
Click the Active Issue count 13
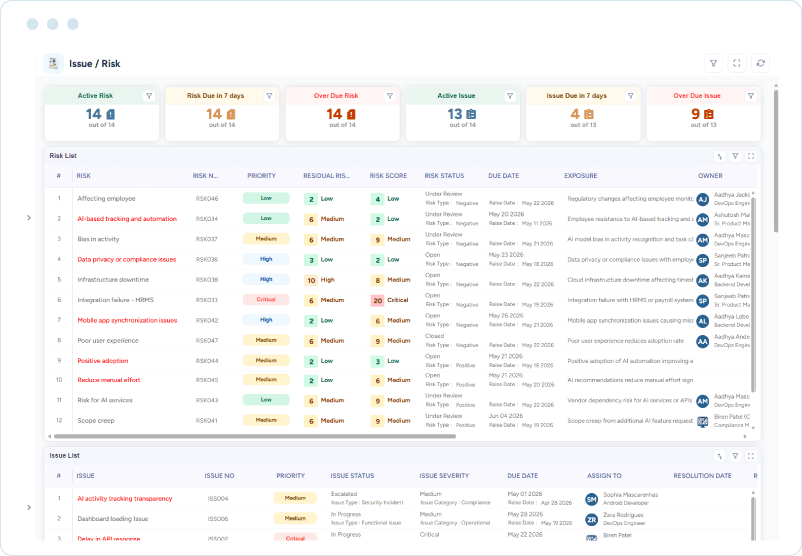click(x=455, y=114)
